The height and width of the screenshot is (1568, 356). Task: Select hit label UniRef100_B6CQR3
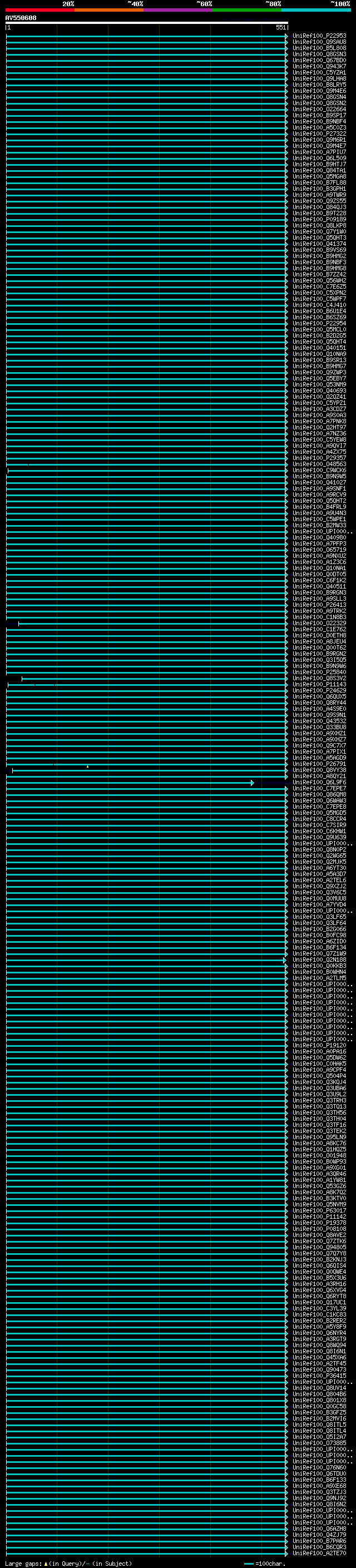[x=319, y=1547]
